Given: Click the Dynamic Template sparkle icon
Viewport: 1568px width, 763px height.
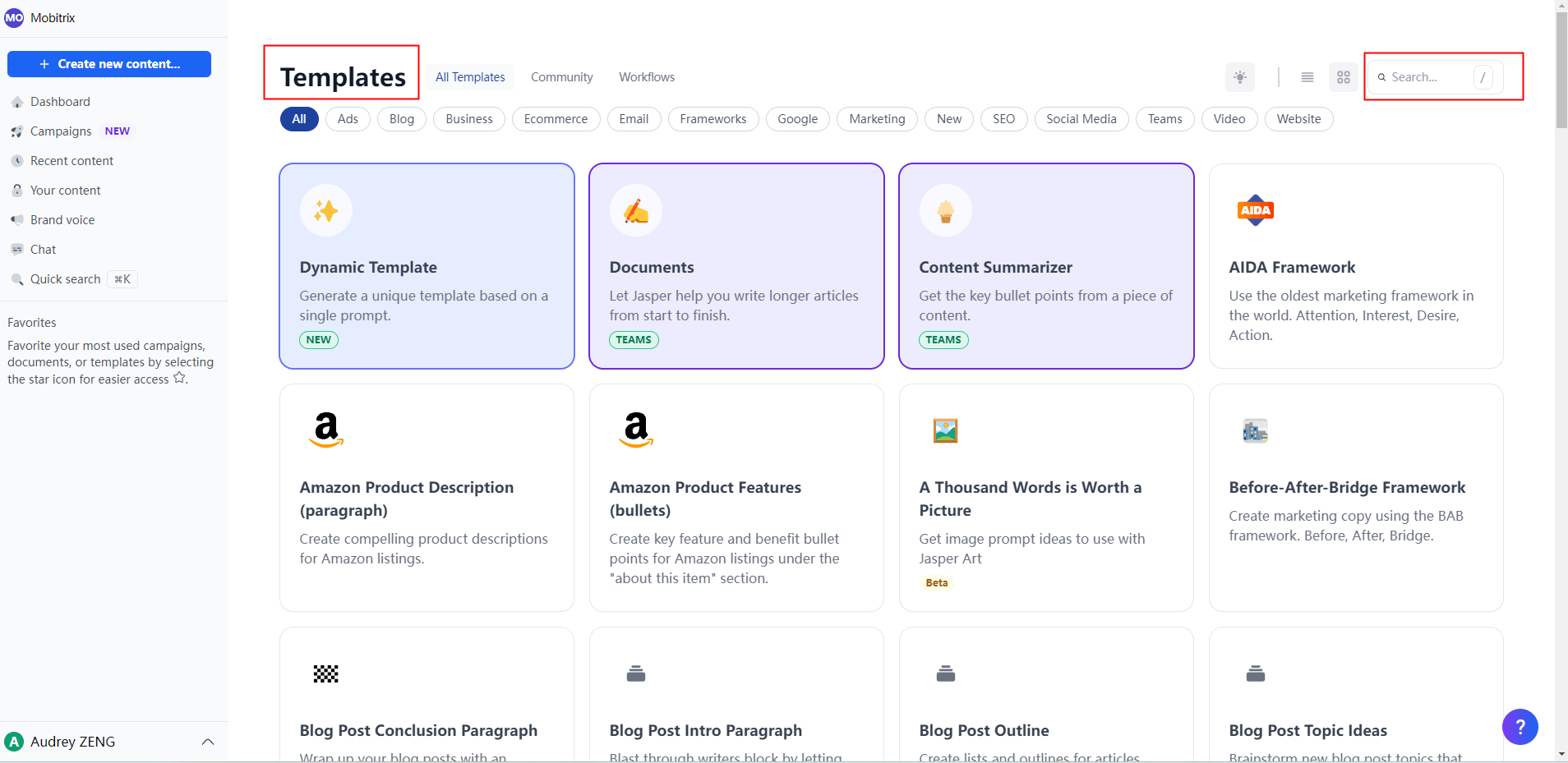Looking at the screenshot, I should click(x=326, y=211).
